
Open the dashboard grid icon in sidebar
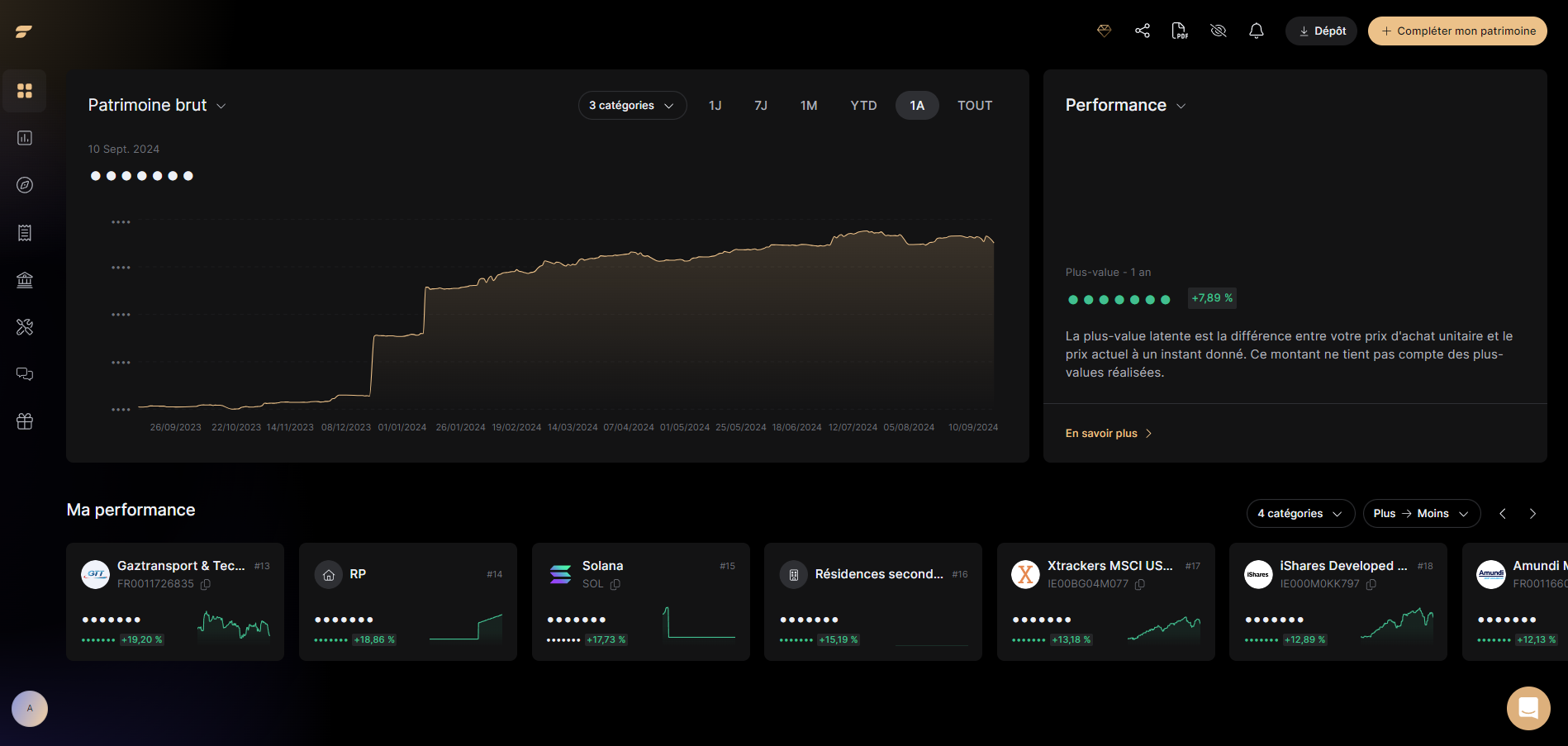point(25,91)
